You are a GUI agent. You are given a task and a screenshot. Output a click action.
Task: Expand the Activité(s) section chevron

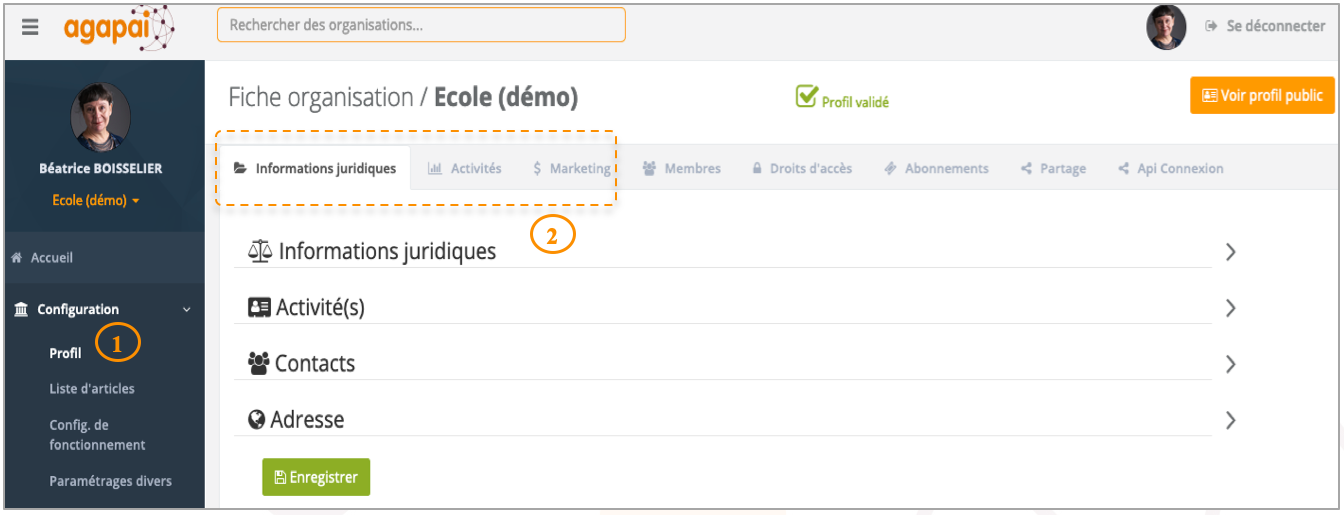tap(1231, 308)
